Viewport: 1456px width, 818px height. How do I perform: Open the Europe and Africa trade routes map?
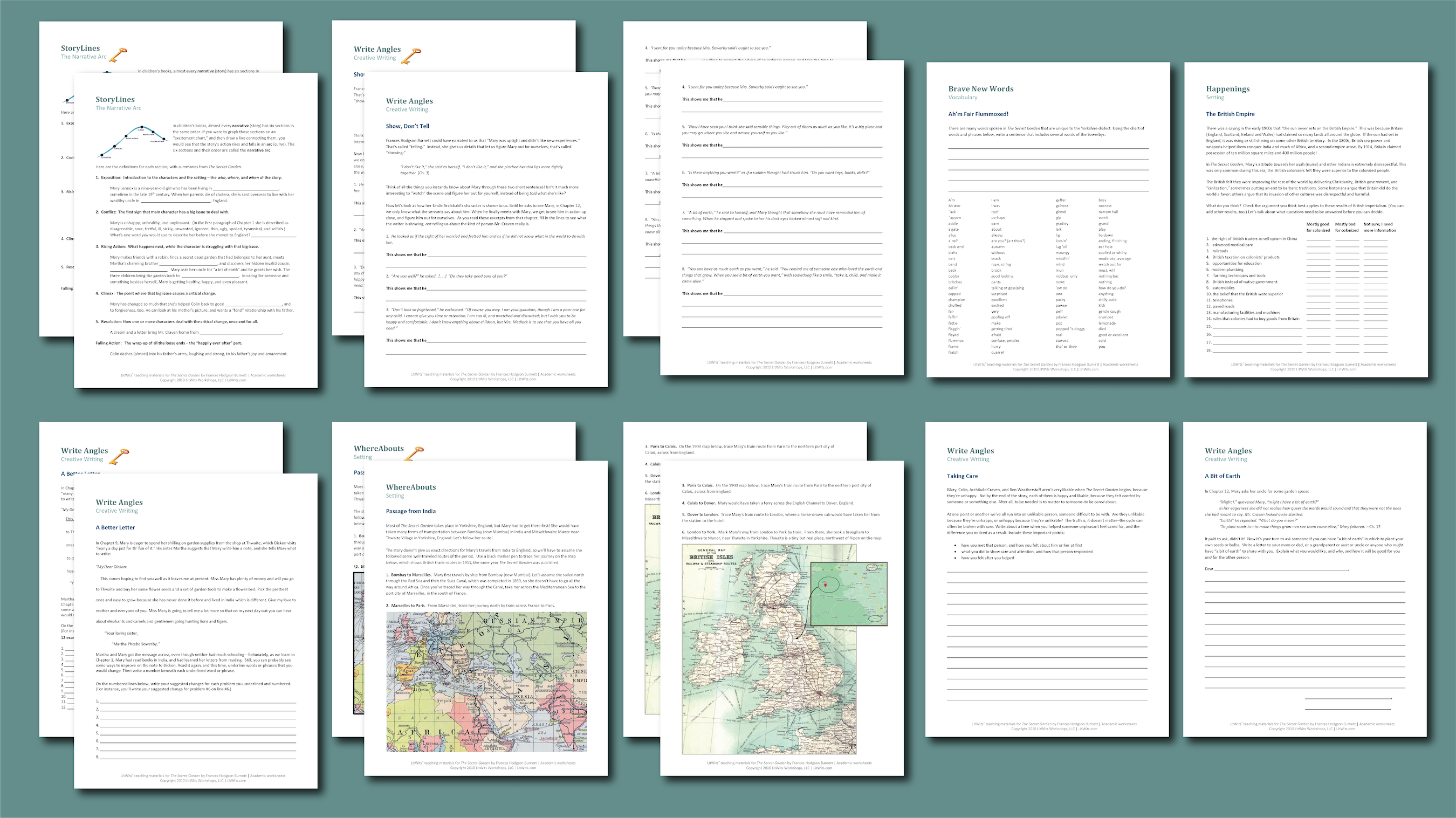[x=486, y=681]
